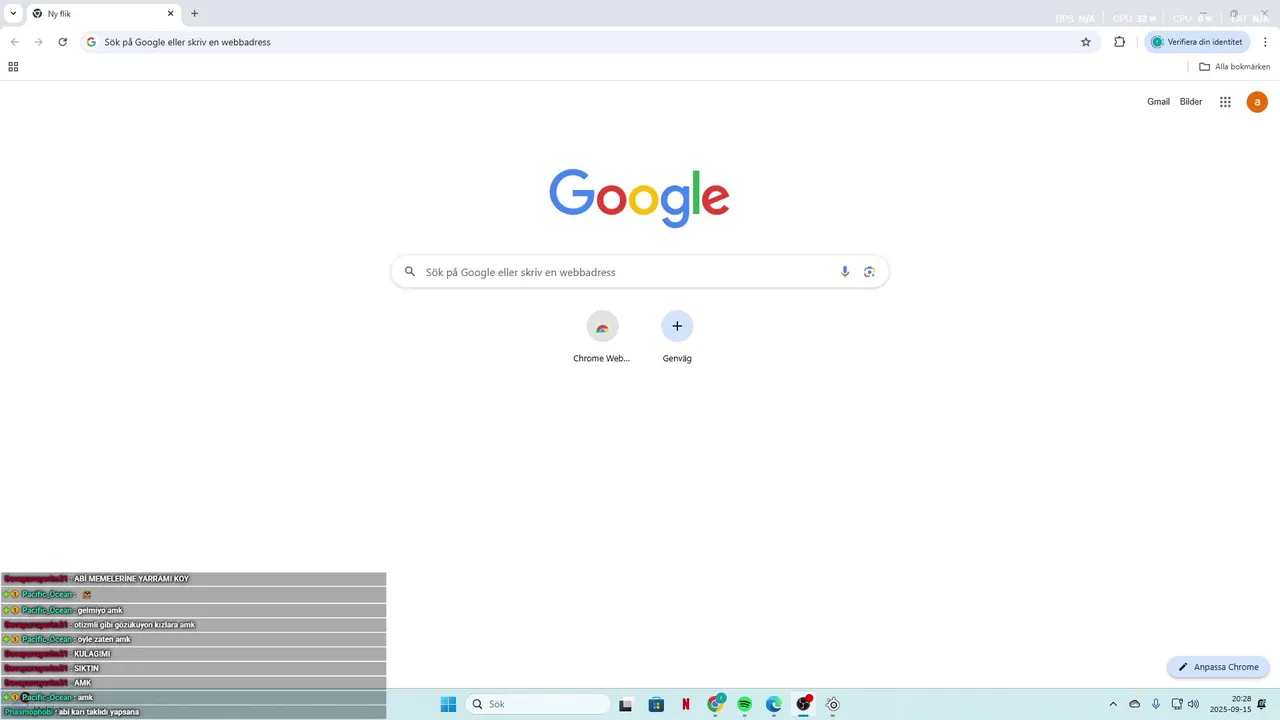1280x720 pixels.
Task: Open the Extensions puzzle icon
Action: 1120,42
